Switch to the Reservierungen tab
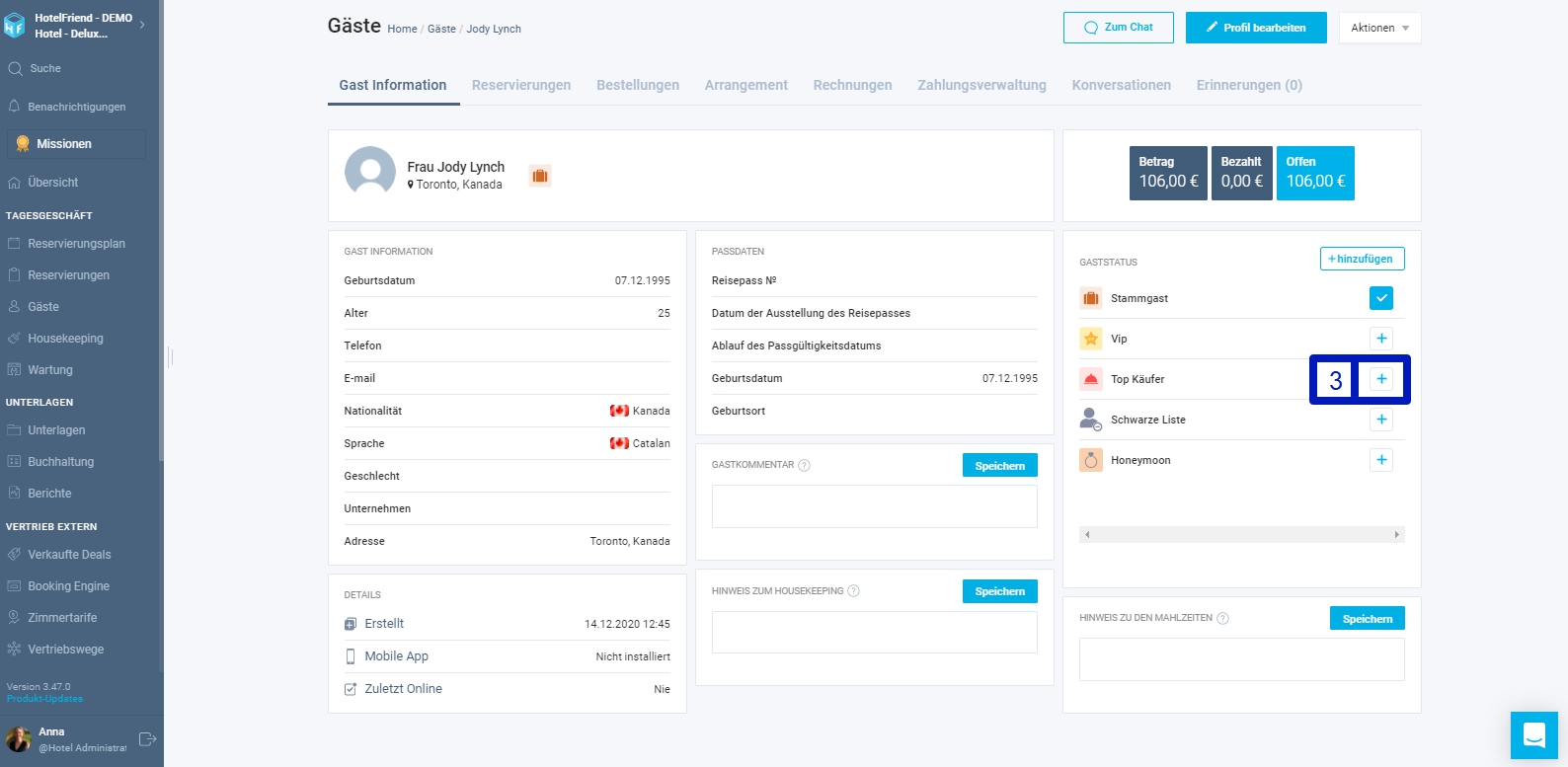Image resolution: width=1568 pixels, height=767 pixels. [521, 85]
